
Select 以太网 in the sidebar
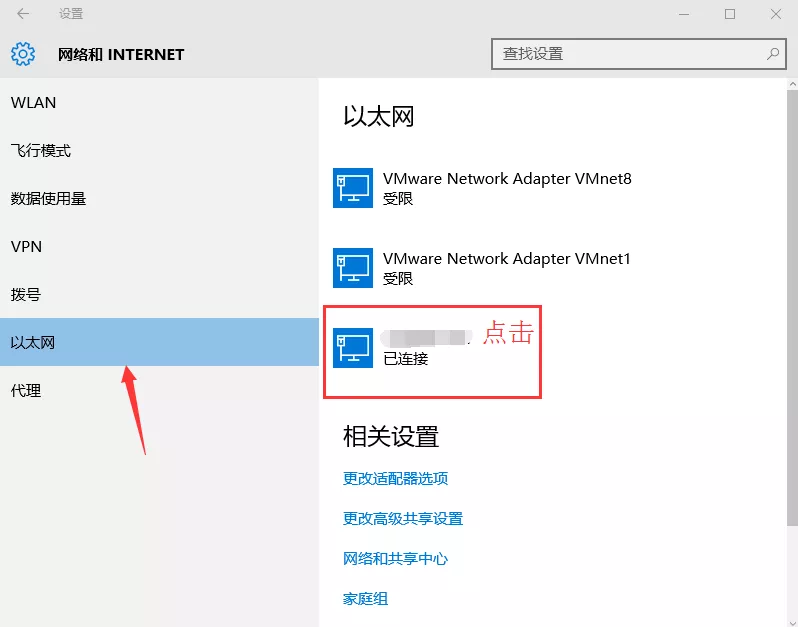pyautogui.click(x=33, y=343)
